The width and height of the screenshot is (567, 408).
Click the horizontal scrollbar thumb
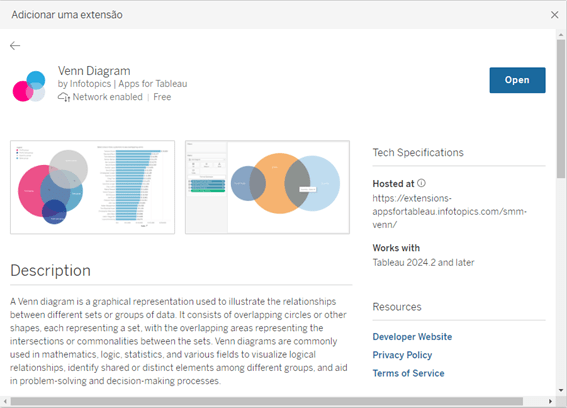(267, 401)
